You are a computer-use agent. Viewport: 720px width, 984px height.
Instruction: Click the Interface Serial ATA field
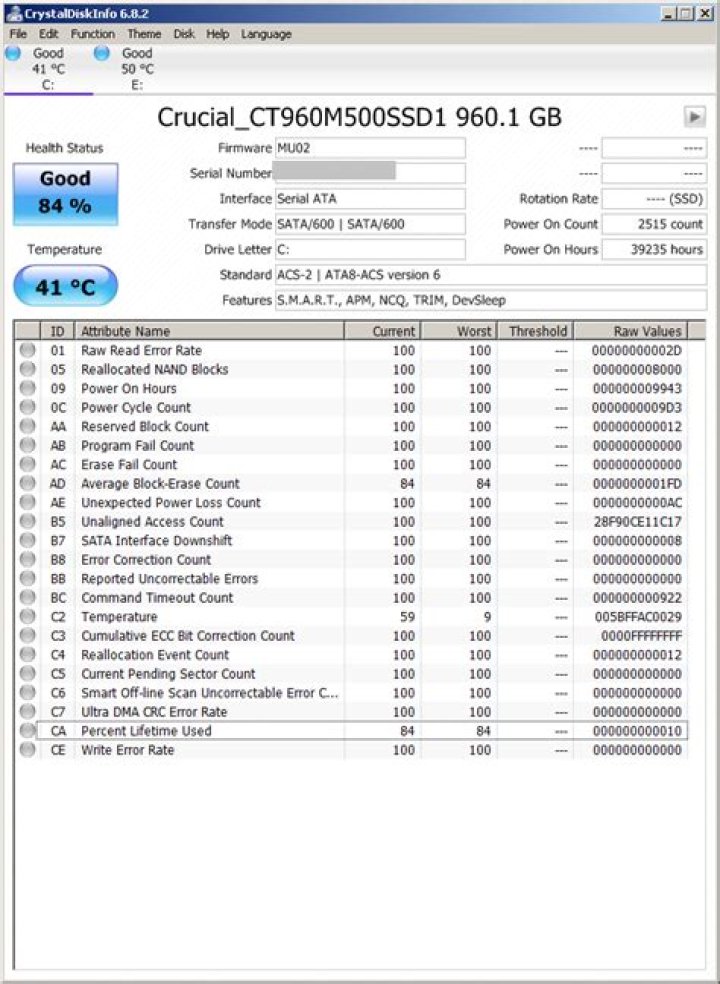click(370, 199)
